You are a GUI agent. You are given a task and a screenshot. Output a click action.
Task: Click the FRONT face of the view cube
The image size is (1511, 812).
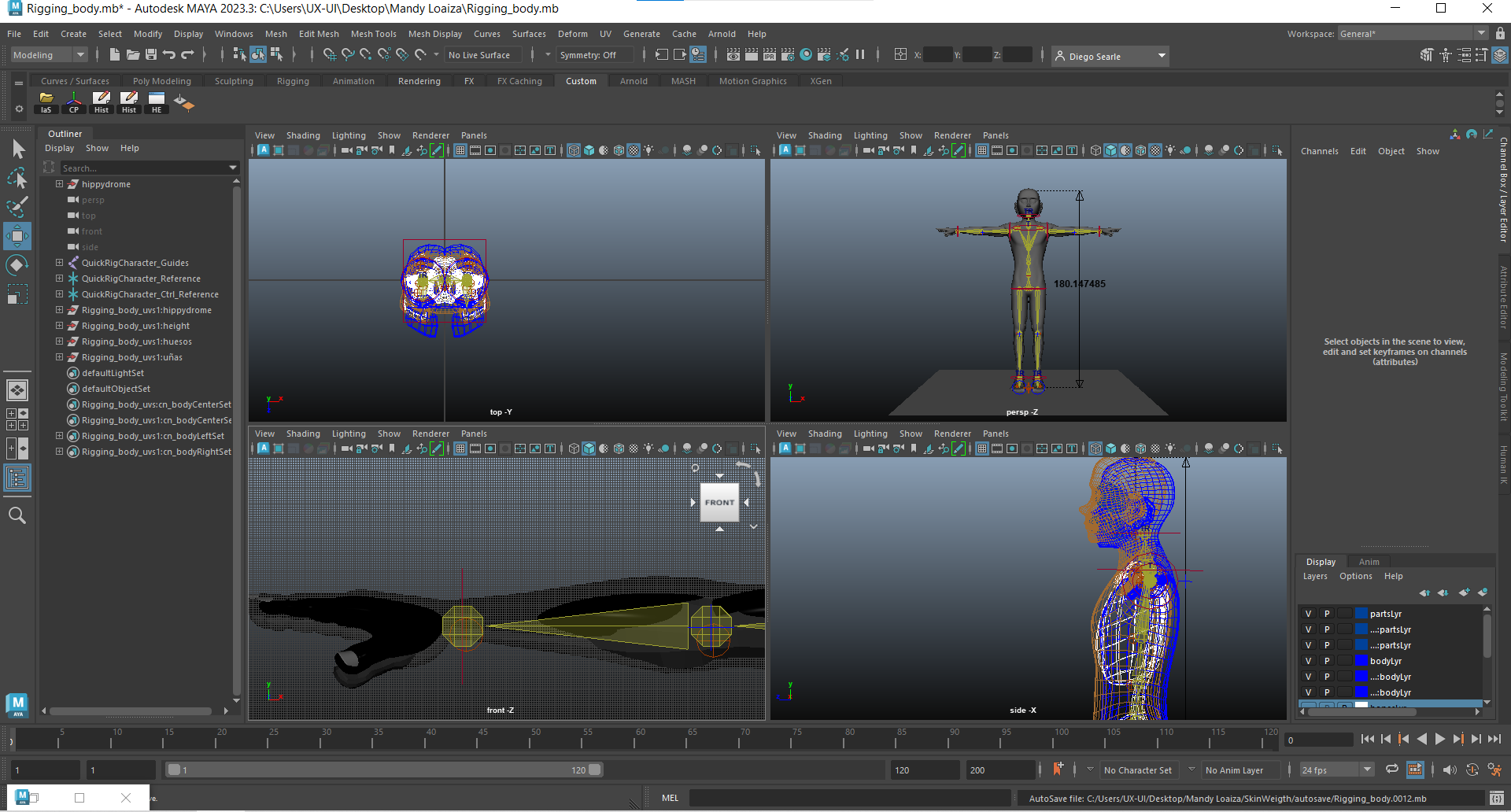coord(719,502)
